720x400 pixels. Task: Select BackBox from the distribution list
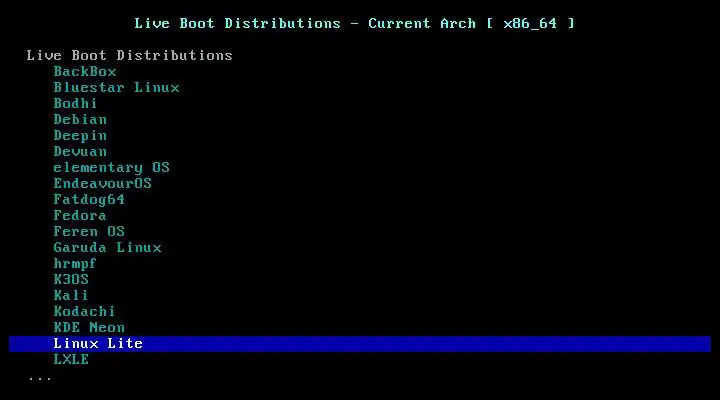point(85,72)
